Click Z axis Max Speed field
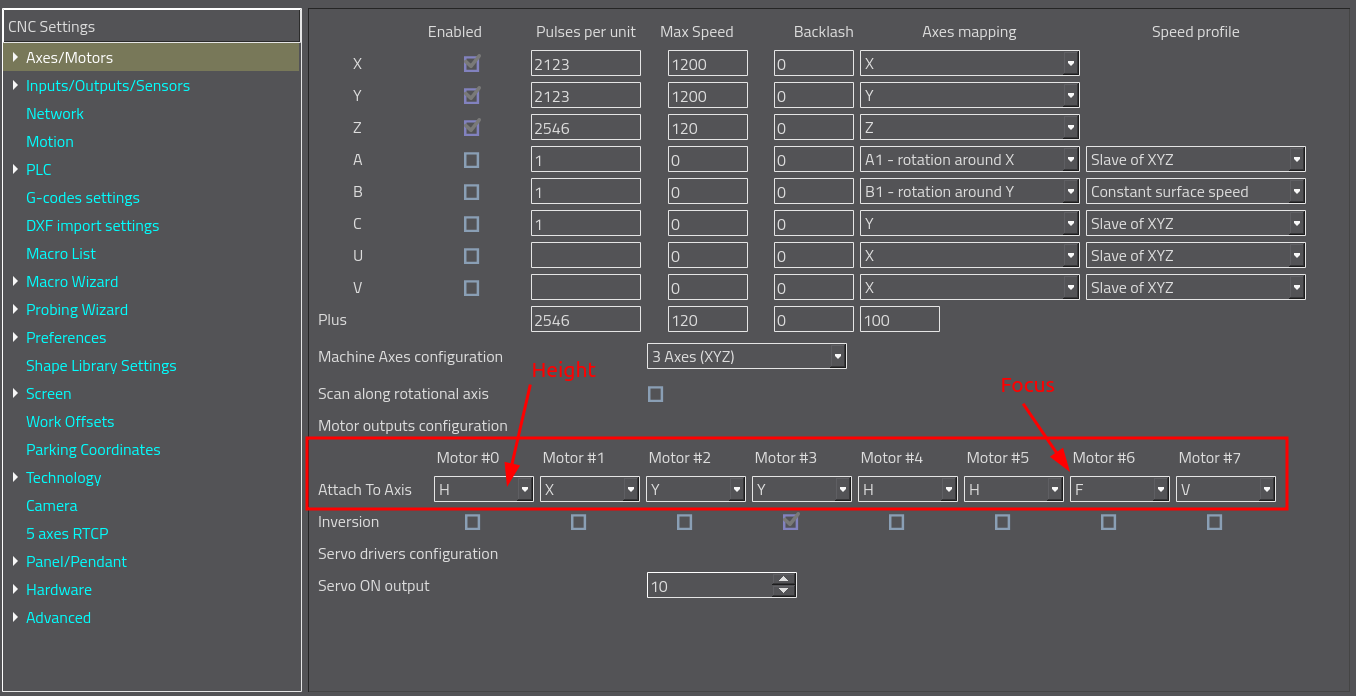Viewport: 1356px width, 696px height. [x=707, y=128]
